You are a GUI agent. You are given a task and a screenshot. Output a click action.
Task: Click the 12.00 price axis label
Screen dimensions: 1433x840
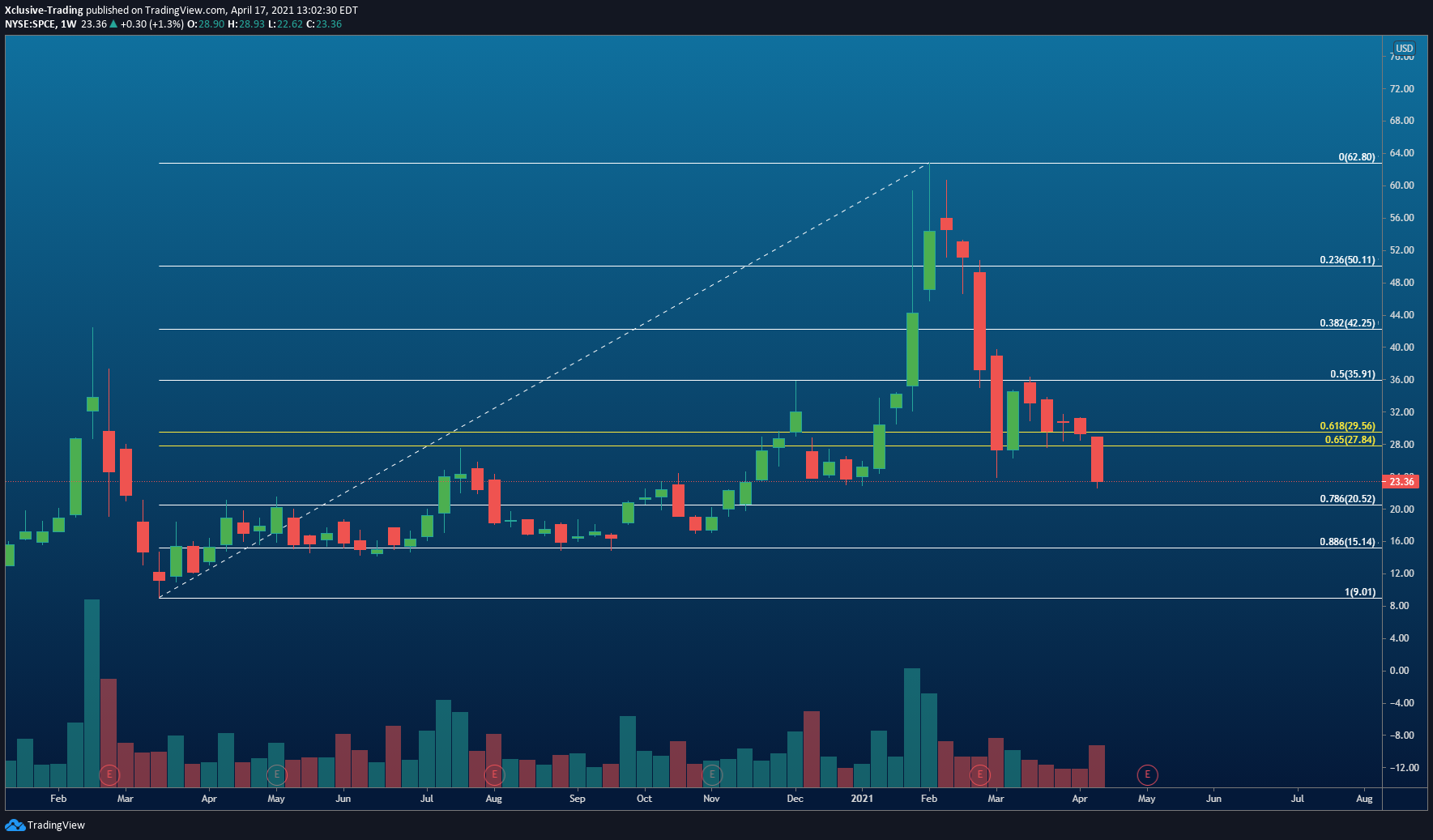(x=1401, y=574)
